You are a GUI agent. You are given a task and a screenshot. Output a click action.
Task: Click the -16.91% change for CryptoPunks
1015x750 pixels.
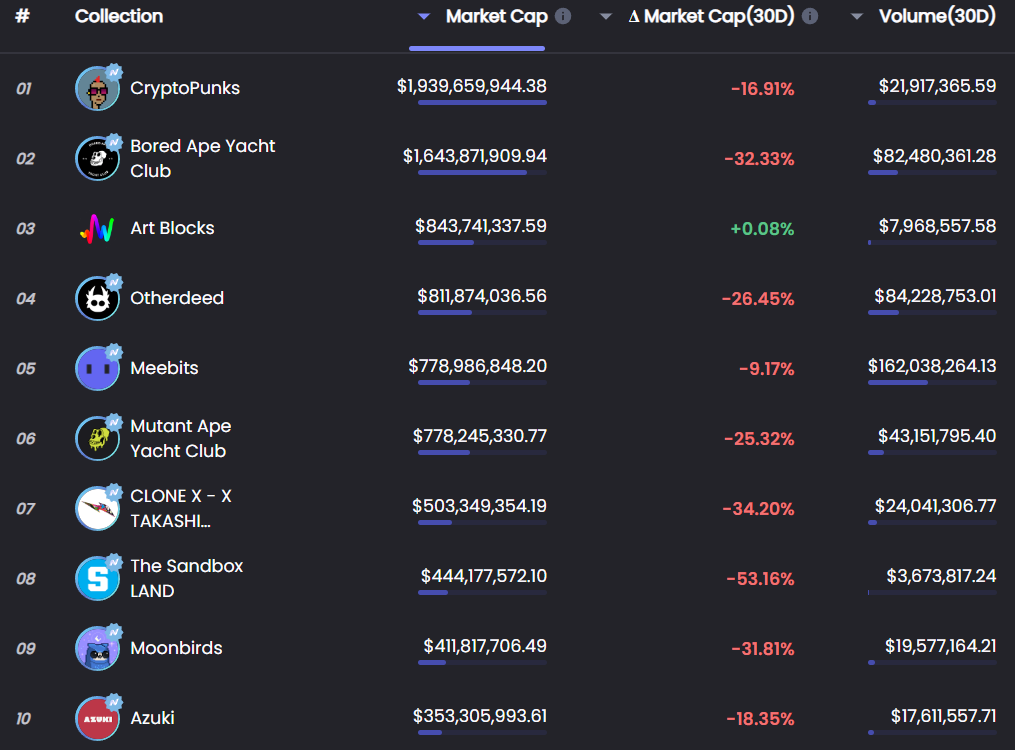[763, 89]
